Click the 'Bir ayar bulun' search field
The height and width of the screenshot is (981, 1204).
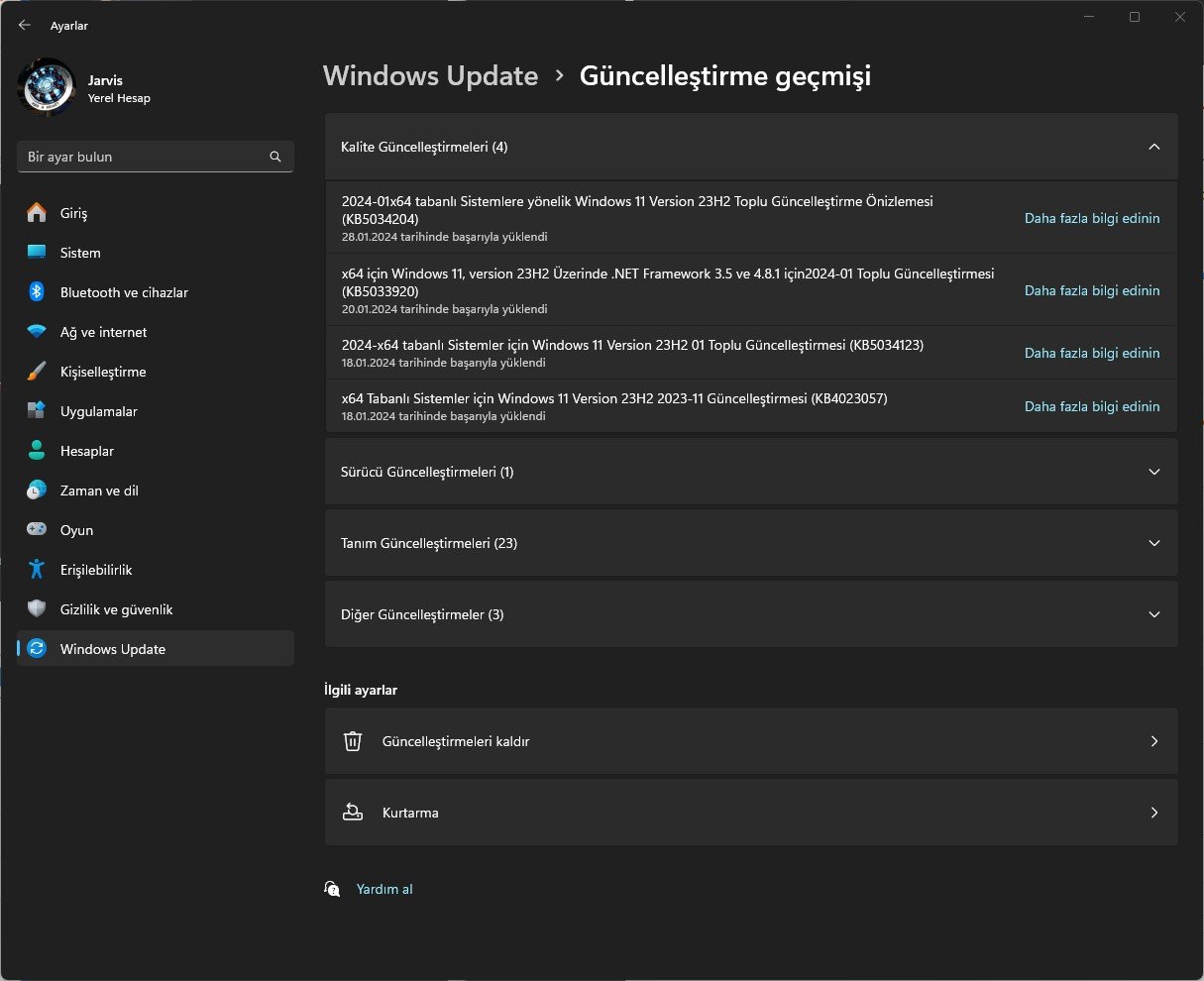(x=156, y=157)
